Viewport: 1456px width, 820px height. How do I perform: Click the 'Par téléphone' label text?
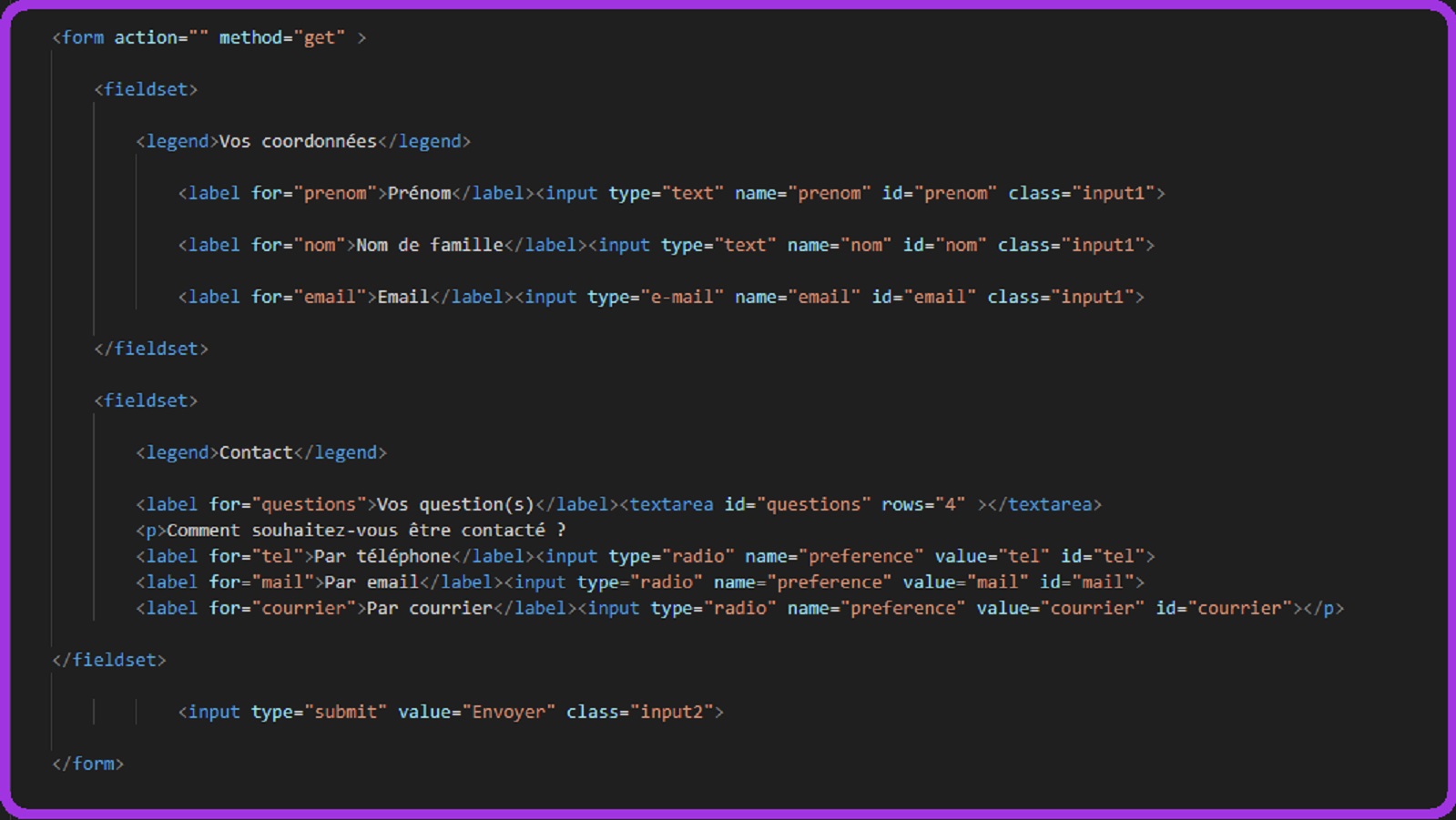click(x=382, y=556)
